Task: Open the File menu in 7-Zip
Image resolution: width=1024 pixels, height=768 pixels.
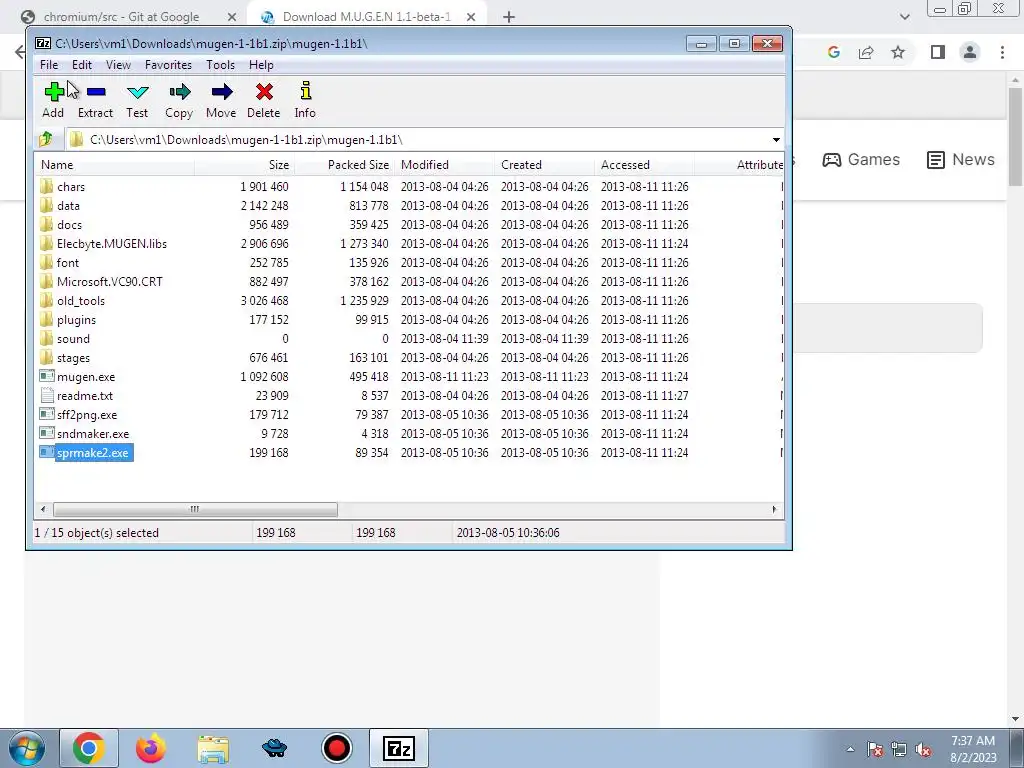Action: point(48,65)
